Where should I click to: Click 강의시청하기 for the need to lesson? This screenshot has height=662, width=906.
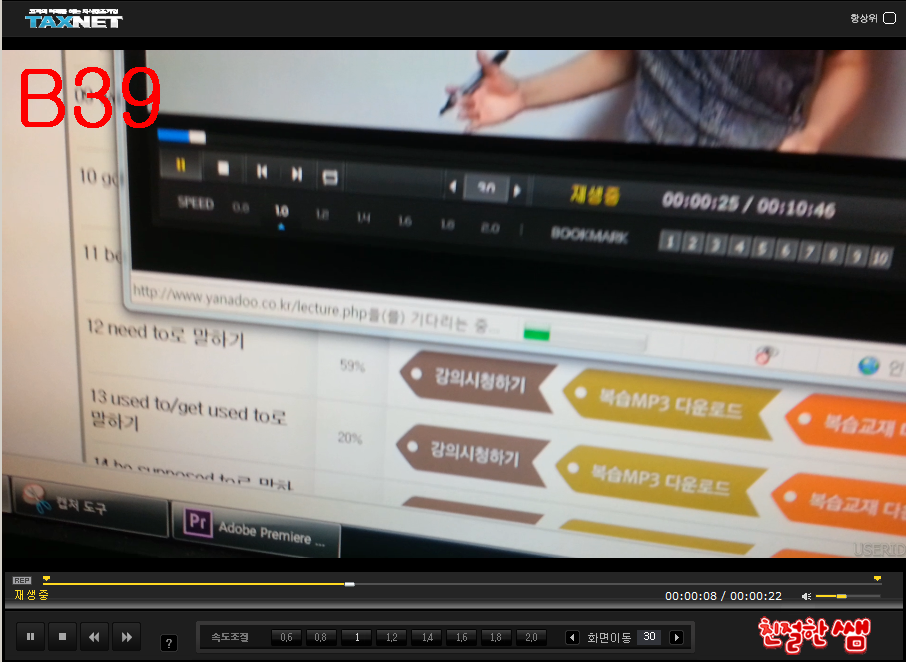coord(476,380)
